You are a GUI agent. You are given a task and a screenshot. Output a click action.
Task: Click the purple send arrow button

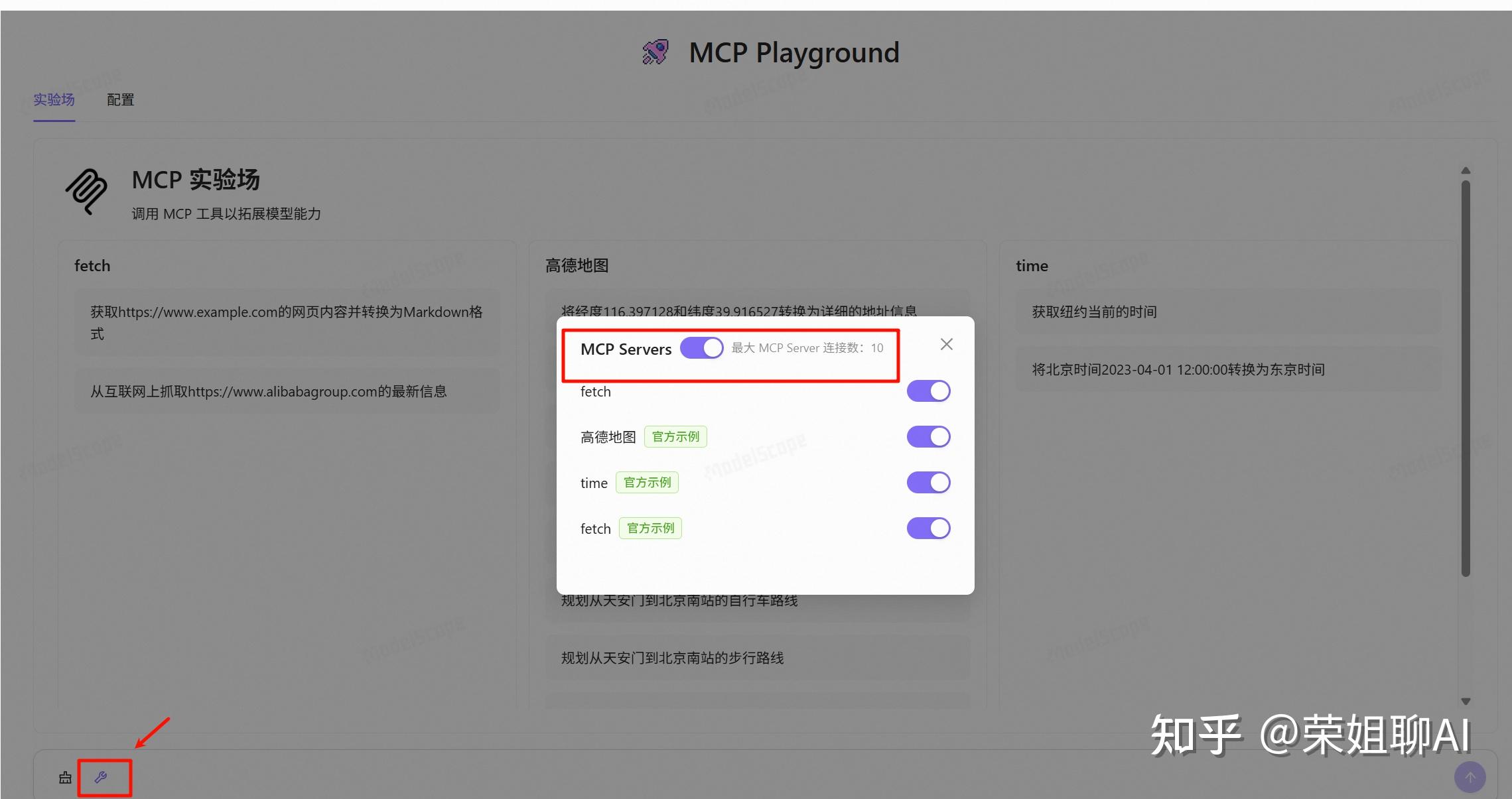tap(1470, 776)
